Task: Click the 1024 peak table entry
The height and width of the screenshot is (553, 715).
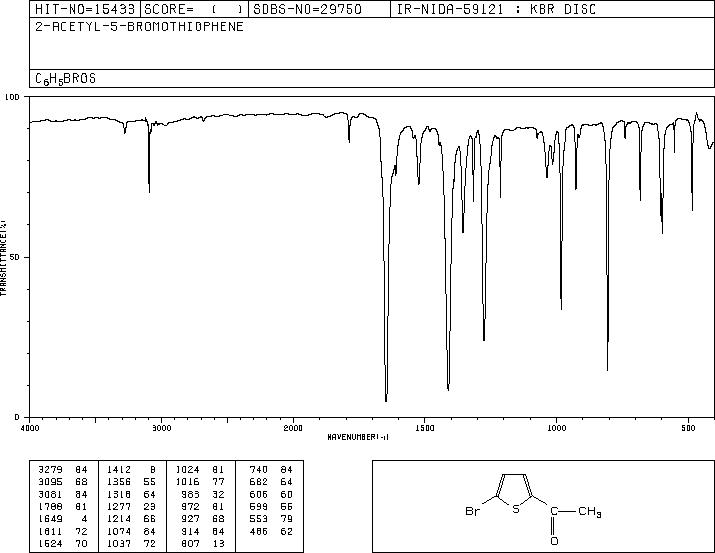Action: pyautogui.click(x=200, y=470)
